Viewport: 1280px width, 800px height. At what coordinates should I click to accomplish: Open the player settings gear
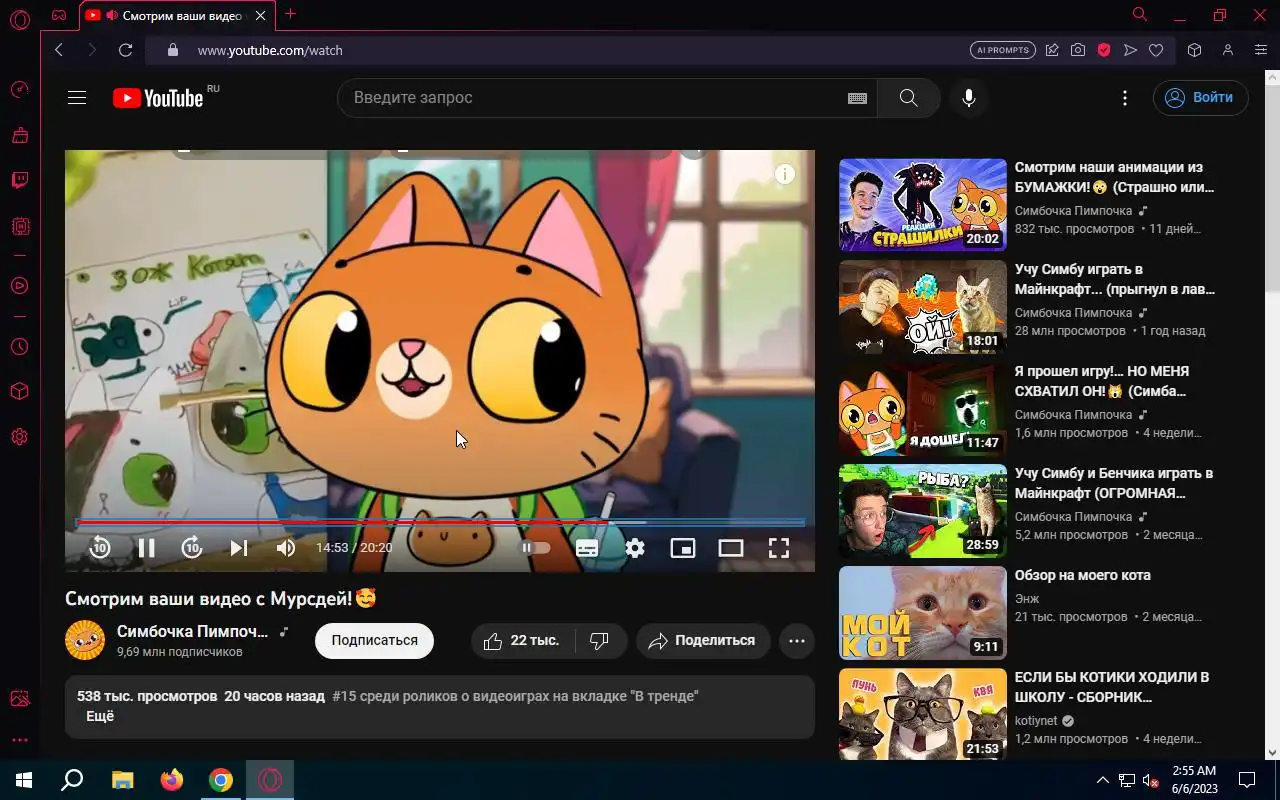pos(635,547)
